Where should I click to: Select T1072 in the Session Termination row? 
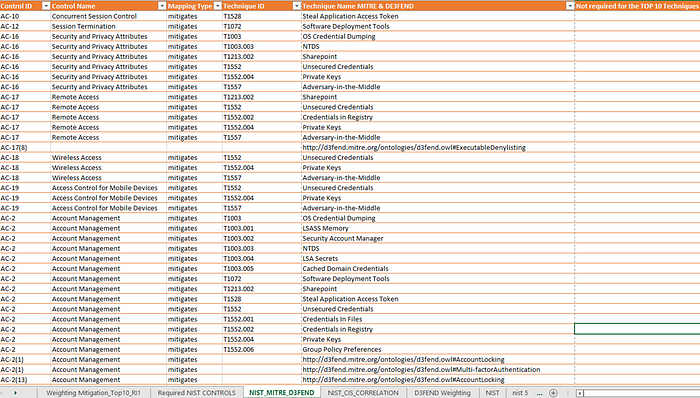262,26
